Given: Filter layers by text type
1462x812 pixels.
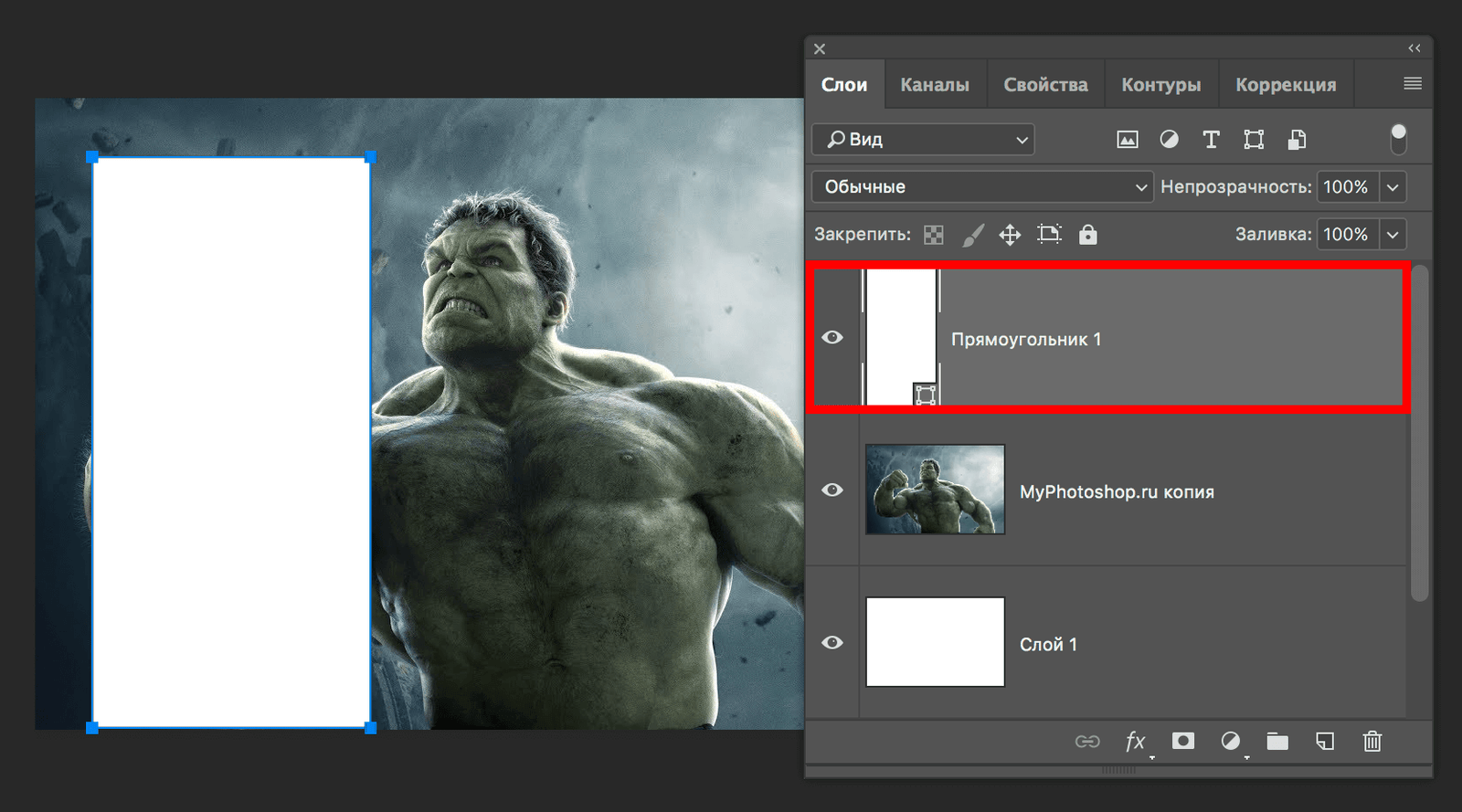Looking at the screenshot, I should [1211, 140].
